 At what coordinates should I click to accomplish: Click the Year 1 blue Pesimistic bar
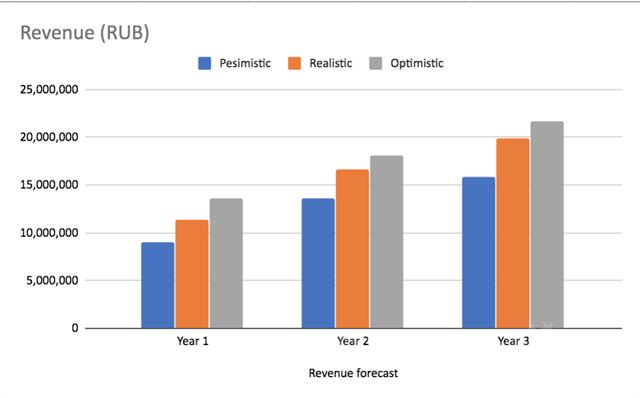click(x=158, y=285)
